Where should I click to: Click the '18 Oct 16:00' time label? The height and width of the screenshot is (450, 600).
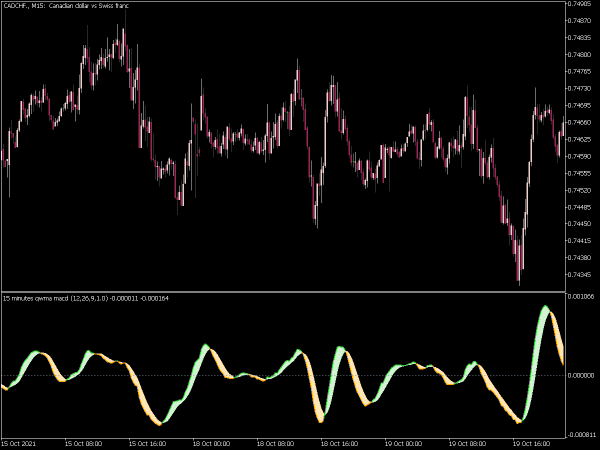pyautogui.click(x=339, y=443)
